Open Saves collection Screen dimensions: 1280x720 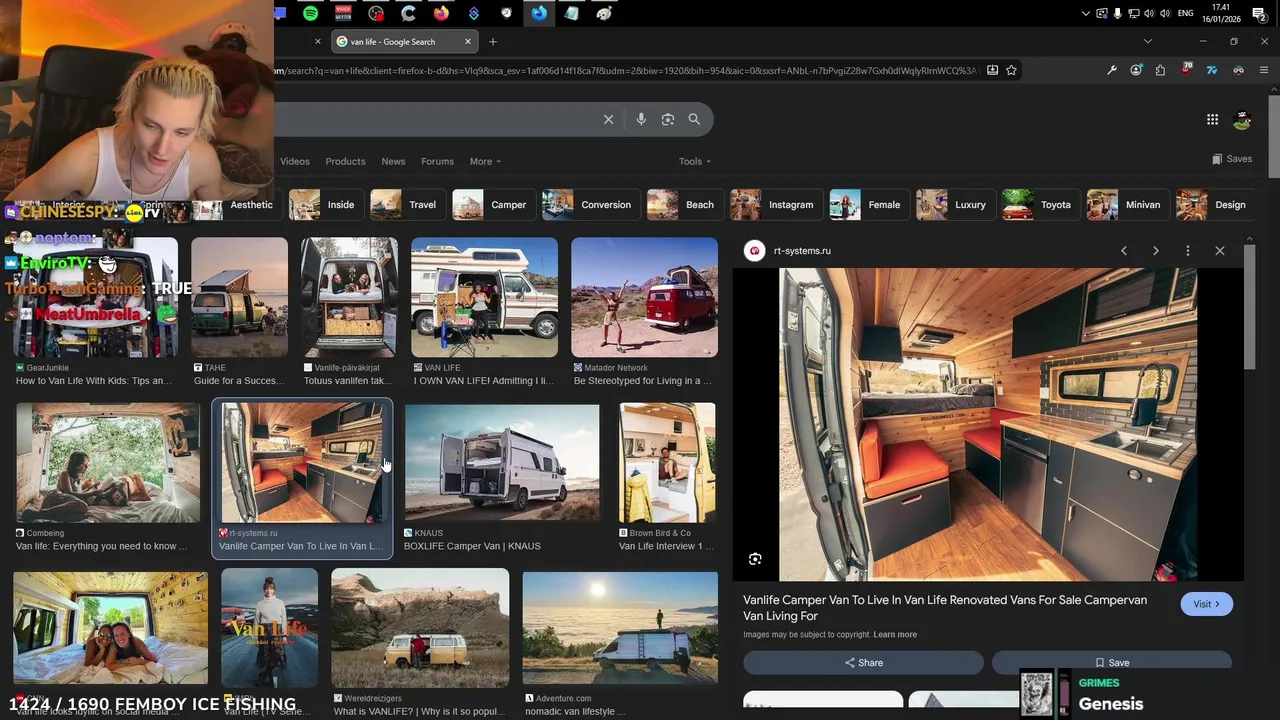point(1232,159)
